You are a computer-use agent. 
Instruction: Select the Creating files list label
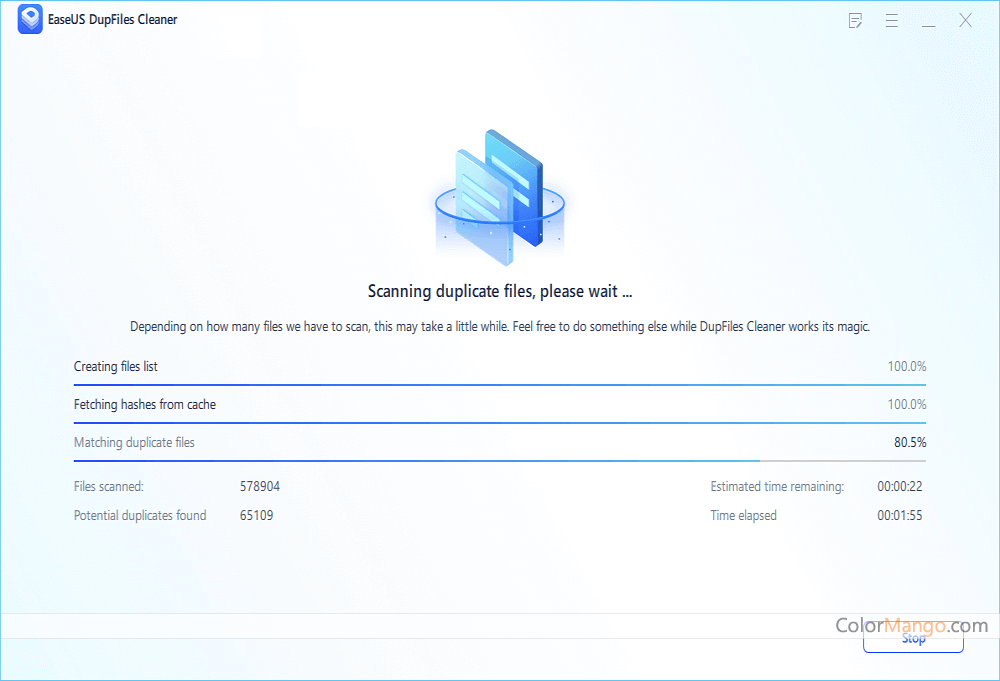(116, 367)
